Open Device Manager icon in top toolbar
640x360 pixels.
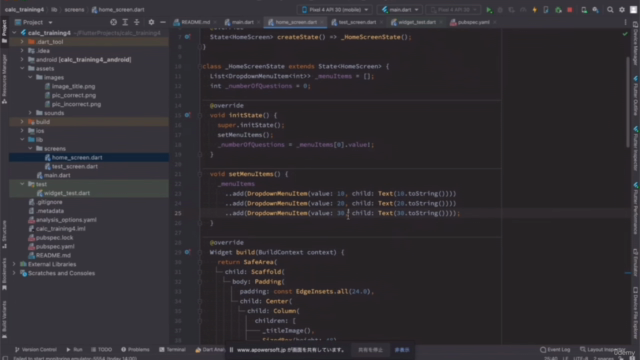[584, 10]
